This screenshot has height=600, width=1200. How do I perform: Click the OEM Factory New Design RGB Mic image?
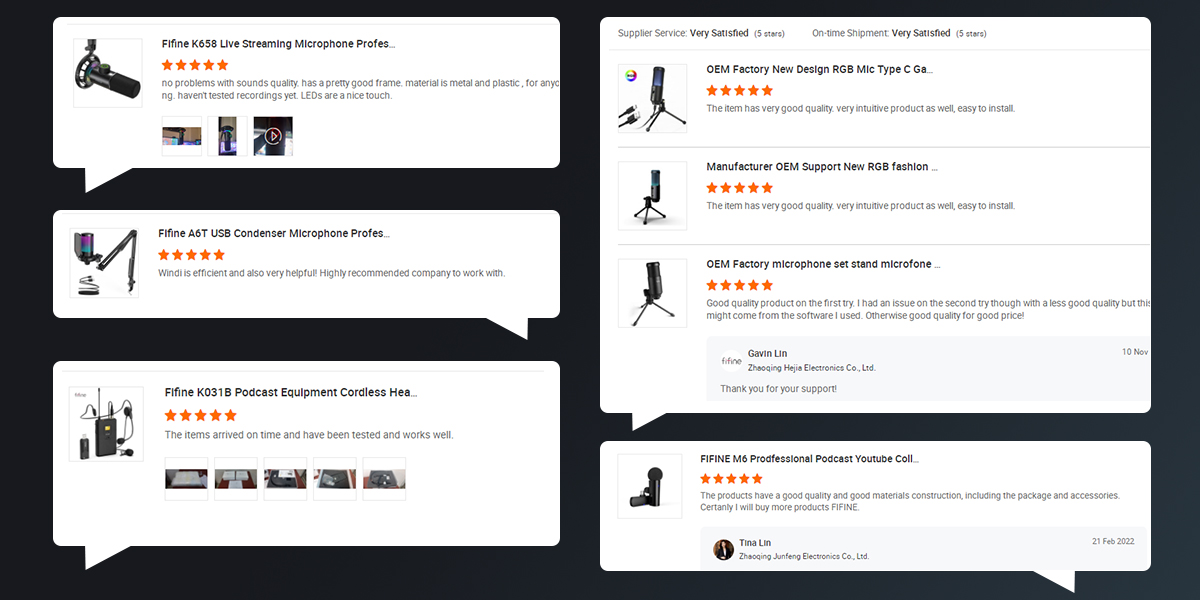652,98
